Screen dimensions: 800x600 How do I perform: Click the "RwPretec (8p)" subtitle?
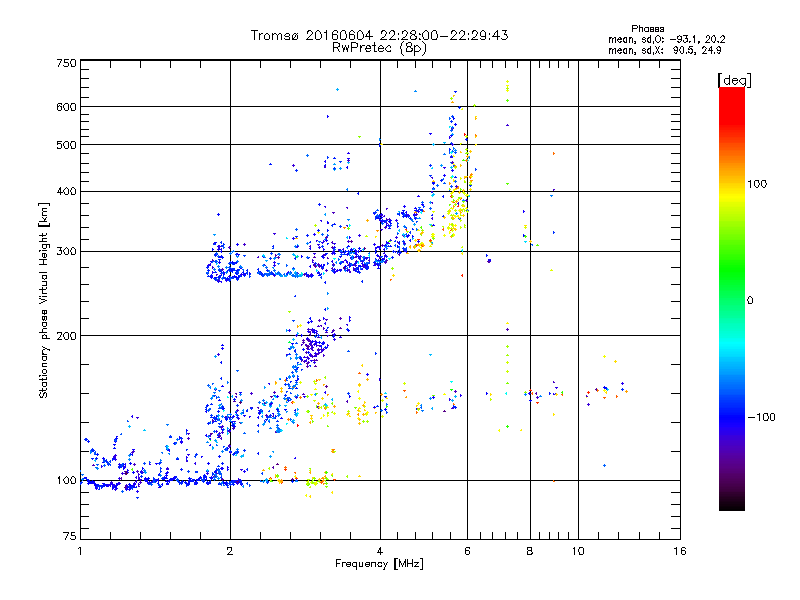pyautogui.click(x=379, y=48)
